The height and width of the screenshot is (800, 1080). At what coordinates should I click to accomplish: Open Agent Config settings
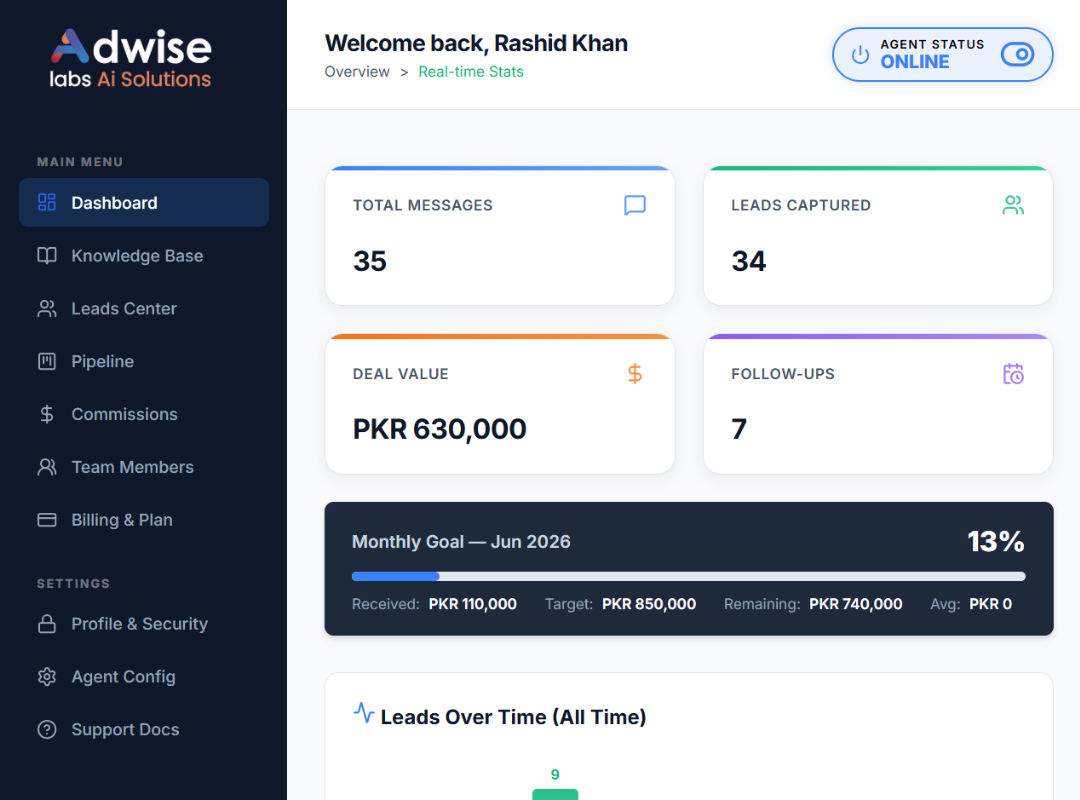click(144, 677)
